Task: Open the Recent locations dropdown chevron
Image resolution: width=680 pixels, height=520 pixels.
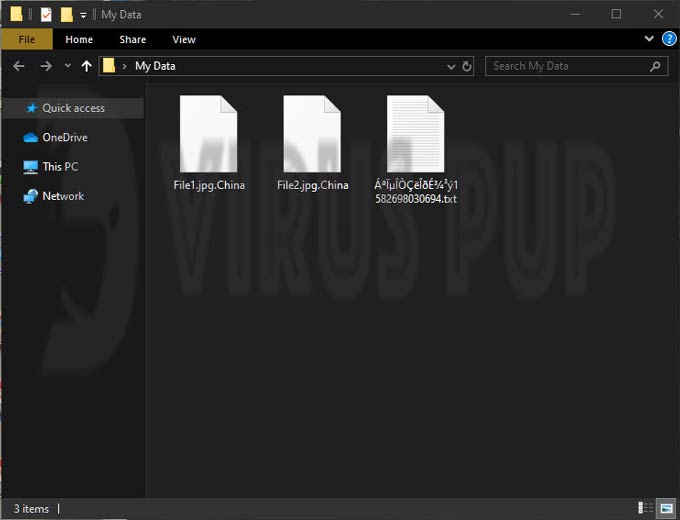Action: click(67, 66)
